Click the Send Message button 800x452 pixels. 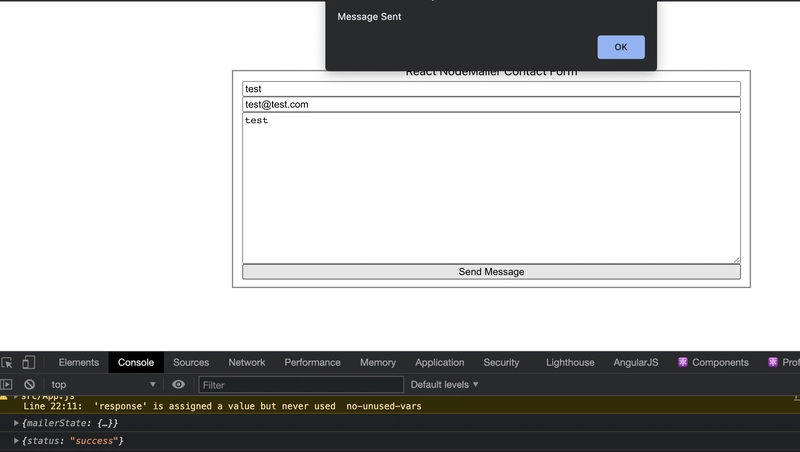491,272
